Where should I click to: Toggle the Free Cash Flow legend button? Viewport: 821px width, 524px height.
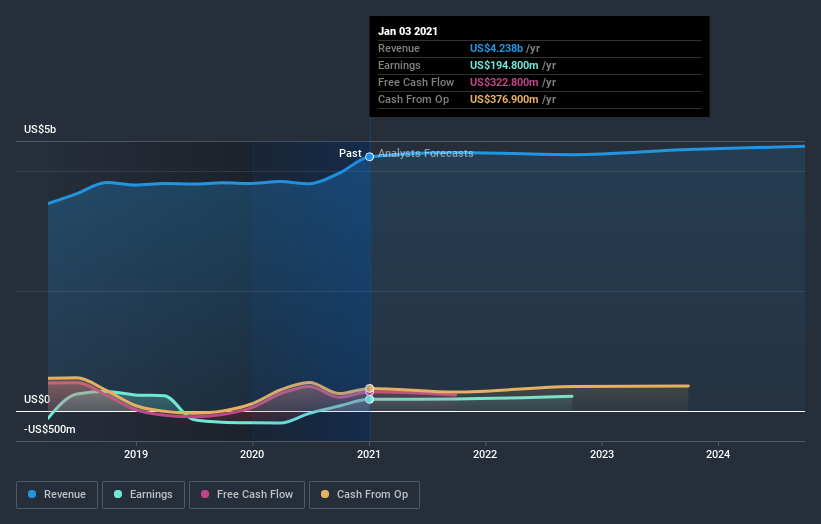(x=247, y=495)
